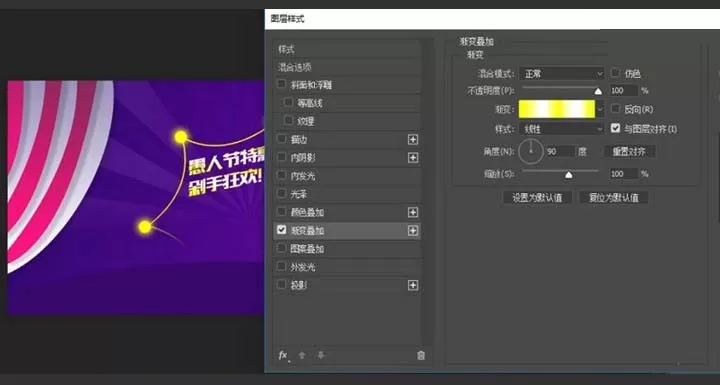Click the 重置对齐 button
This screenshot has width=720, height=385.
pyautogui.click(x=629, y=152)
